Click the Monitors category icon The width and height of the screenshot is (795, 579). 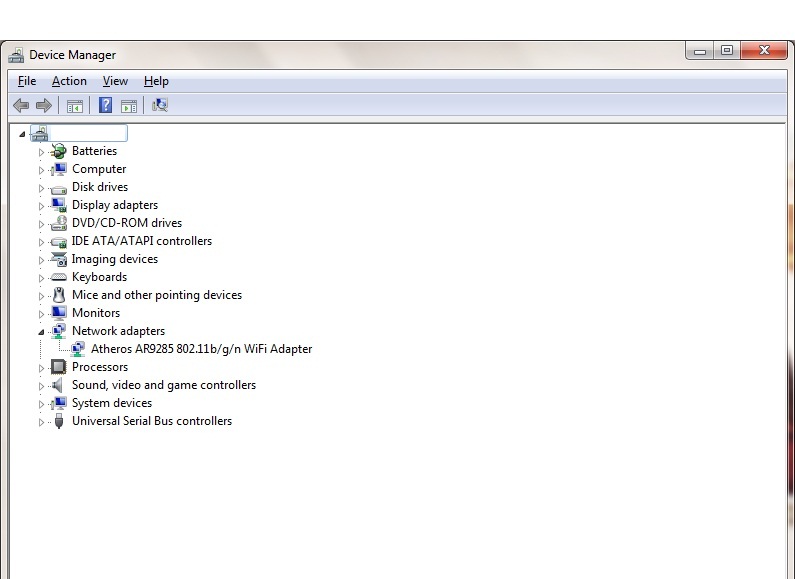click(x=59, y=313)
